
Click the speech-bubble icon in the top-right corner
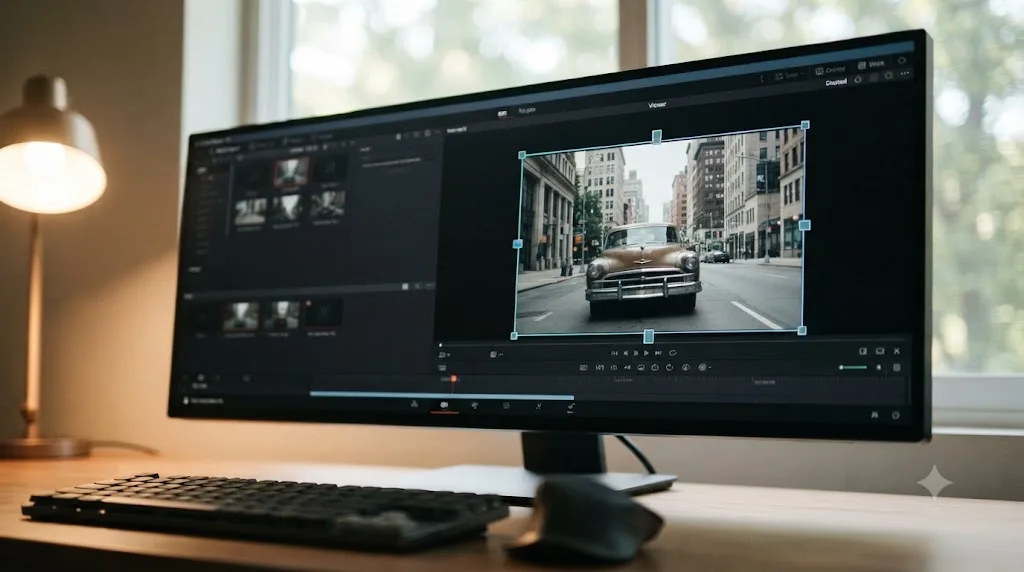click(902, 60)
